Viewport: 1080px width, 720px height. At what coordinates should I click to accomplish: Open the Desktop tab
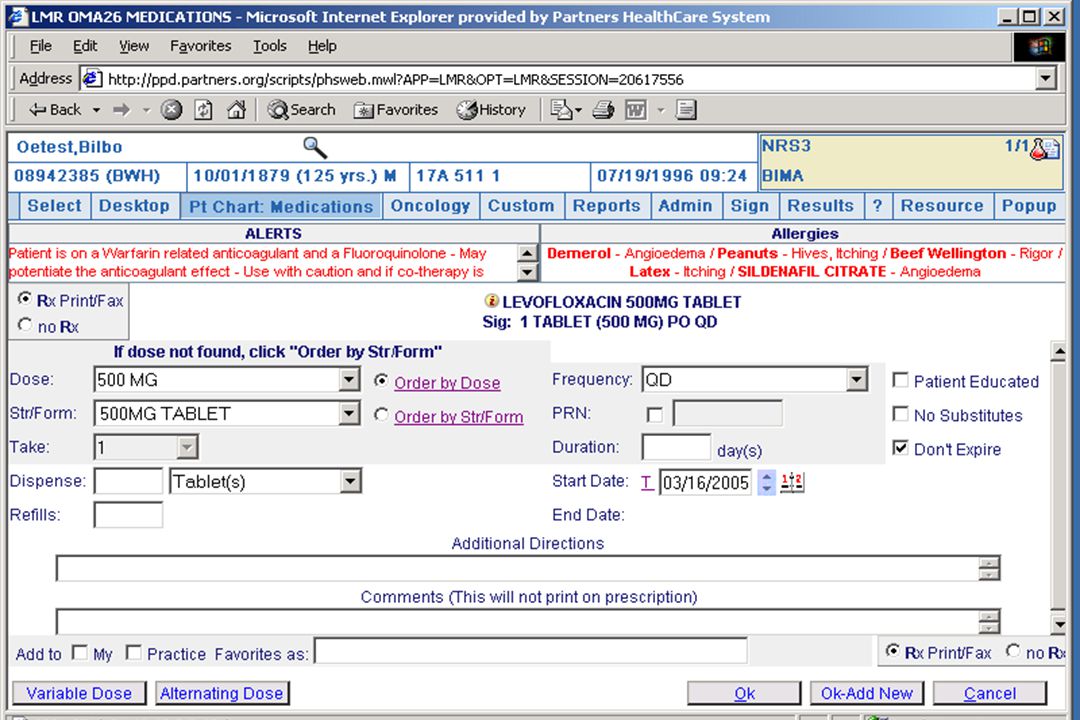134,205
